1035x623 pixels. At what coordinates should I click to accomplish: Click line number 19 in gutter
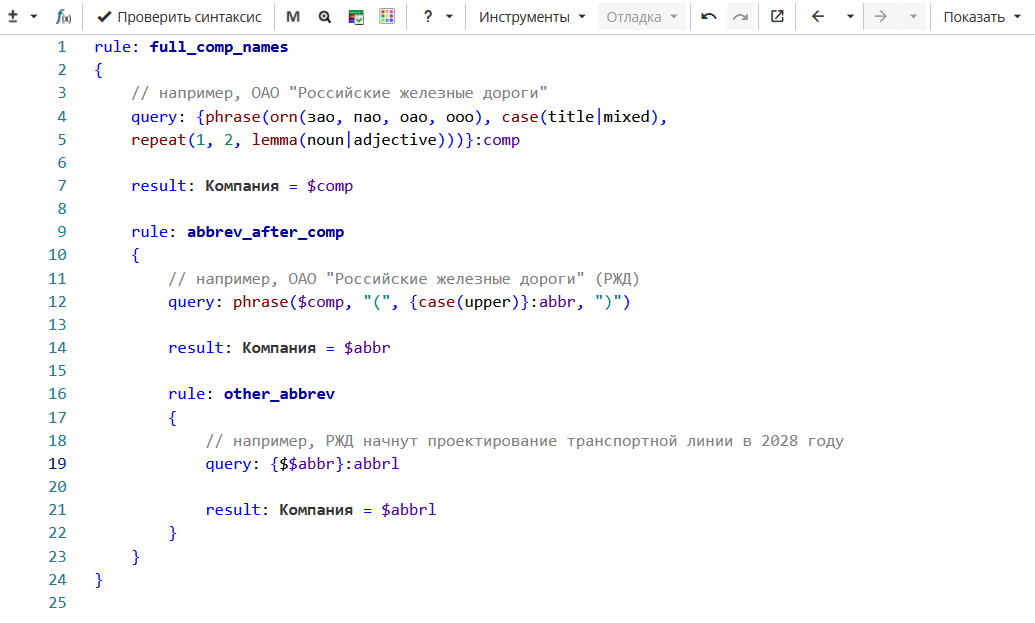[57, 464]
